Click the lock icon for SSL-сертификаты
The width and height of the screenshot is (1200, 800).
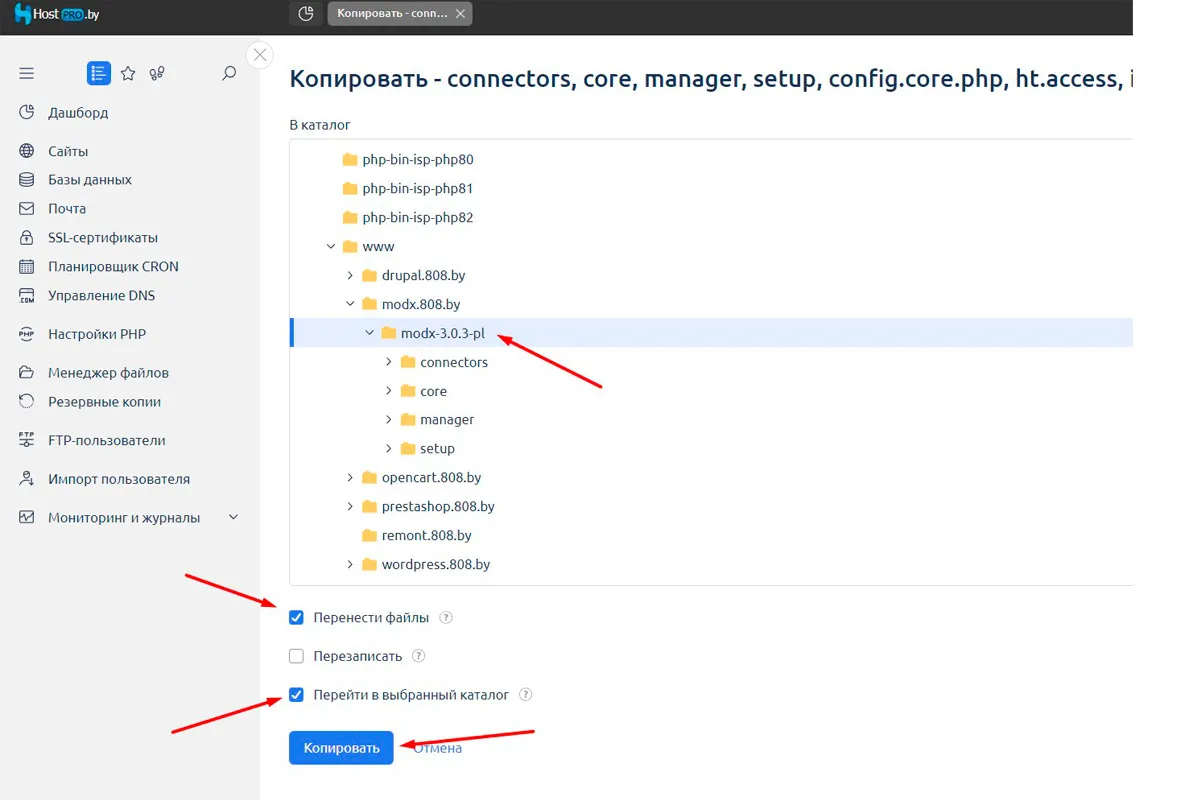tap(27, 238)
